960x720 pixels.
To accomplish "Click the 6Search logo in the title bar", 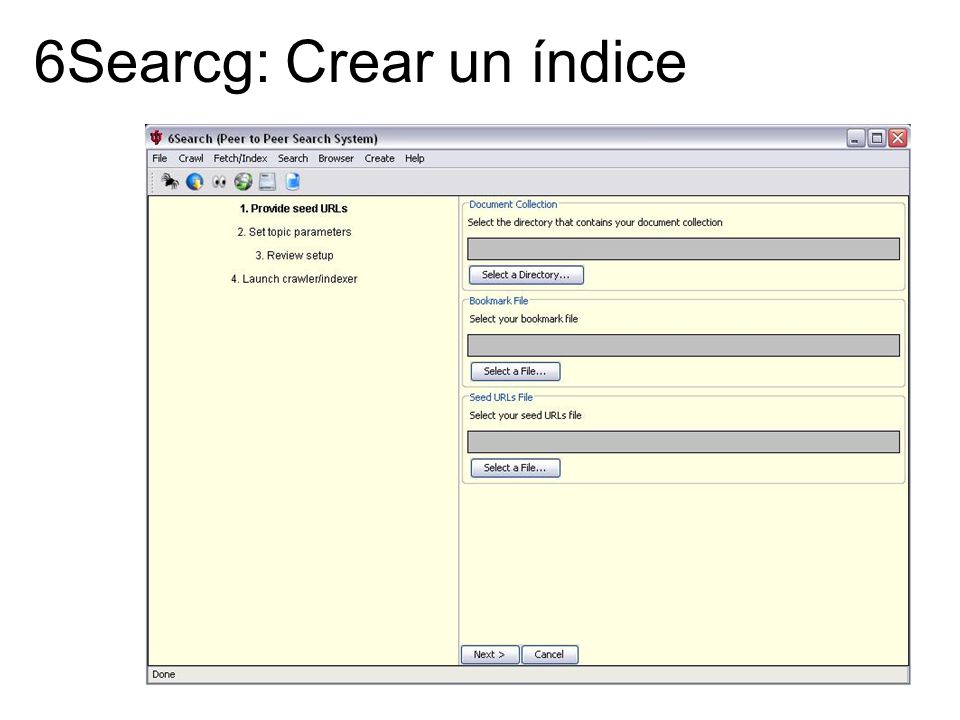I will tap(157, 138).
